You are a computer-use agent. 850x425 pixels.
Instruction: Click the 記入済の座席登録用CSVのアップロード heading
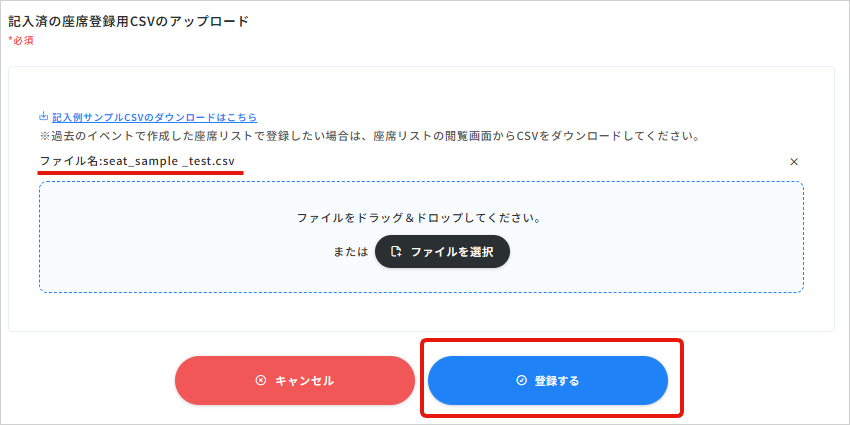click(x=128, y=21)
